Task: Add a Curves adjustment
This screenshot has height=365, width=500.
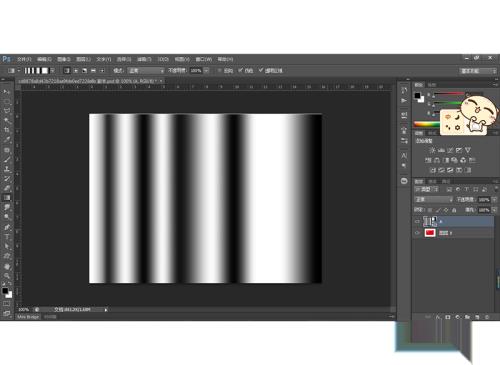Action: (x=450, y=150)
